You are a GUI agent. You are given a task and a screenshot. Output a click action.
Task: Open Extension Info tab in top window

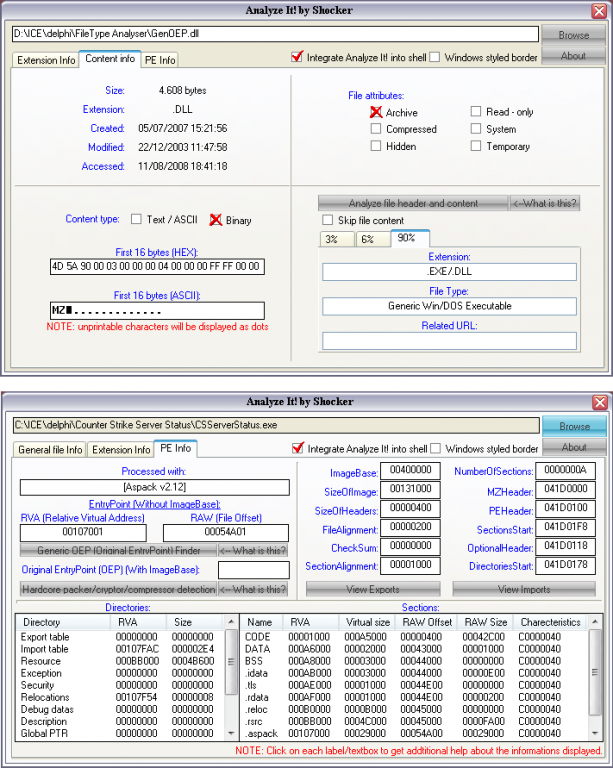pyautogui.click(x=46, y=60)
